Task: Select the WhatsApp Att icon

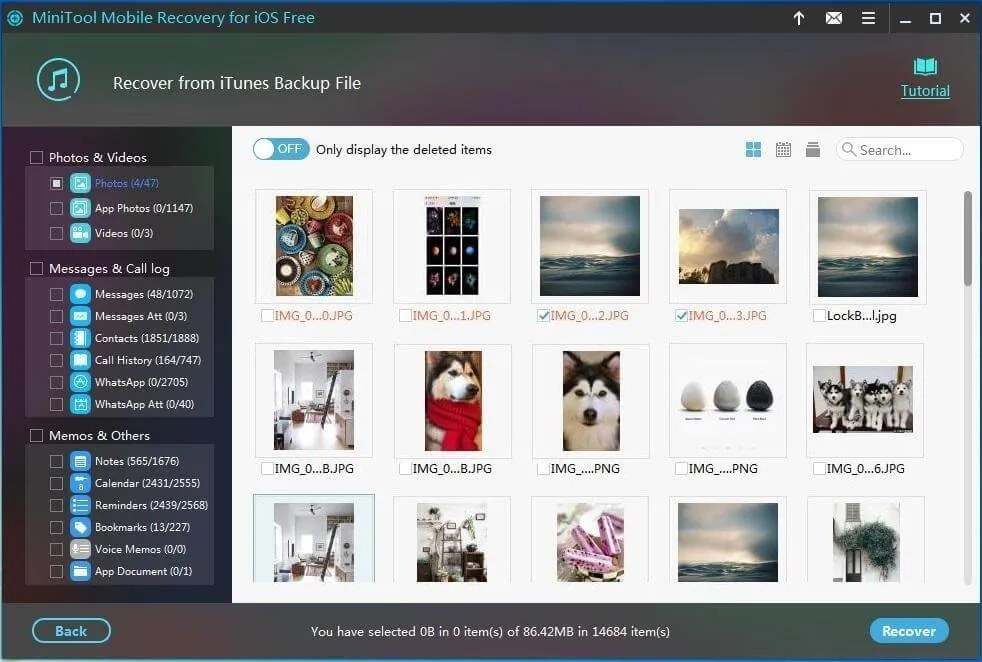Action: pos(80,404)
